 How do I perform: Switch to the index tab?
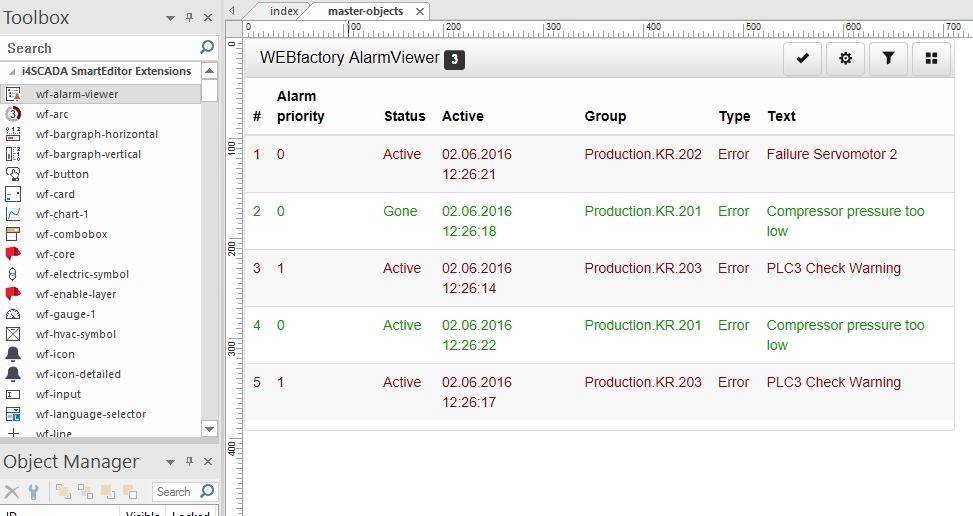coord(284,11)
